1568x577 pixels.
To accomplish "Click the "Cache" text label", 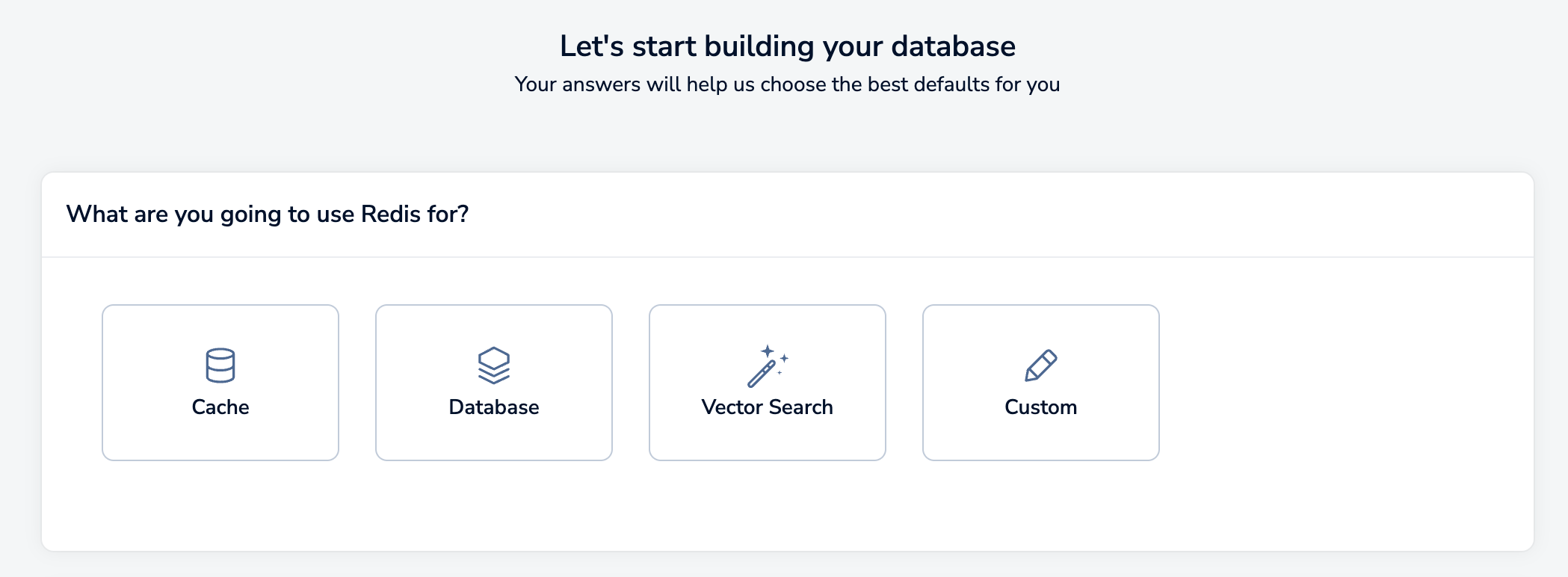I will point(220,407).
